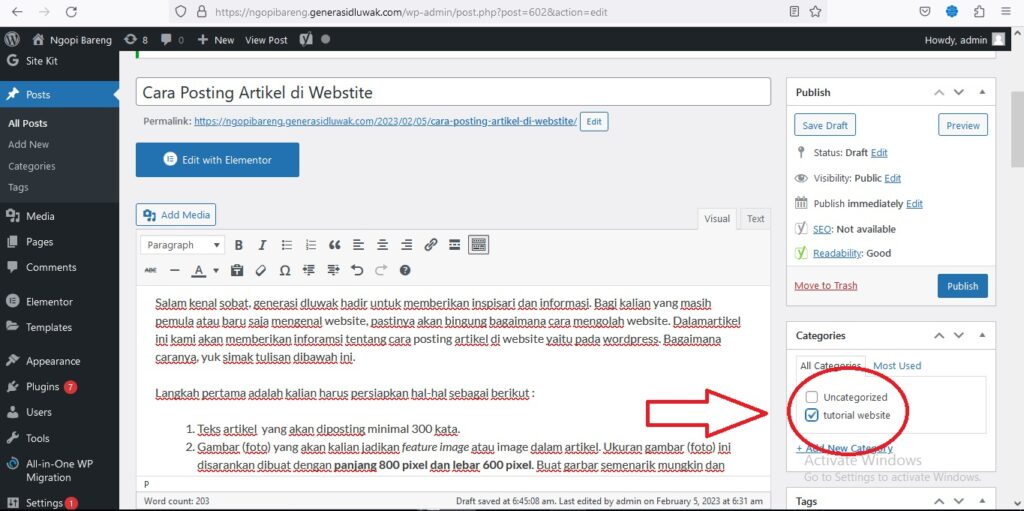This screenshot has width=1024, height=511.
Task: Apply italic formatting in editor
Action: pos(263,245)
